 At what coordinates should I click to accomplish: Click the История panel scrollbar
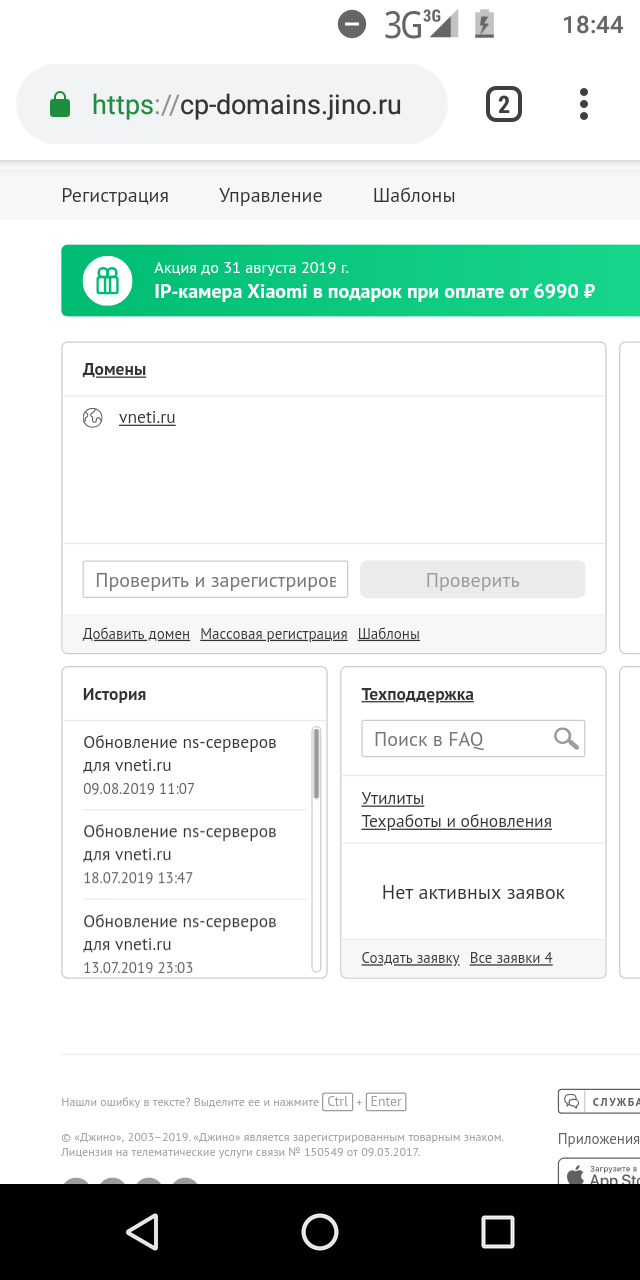[317, 765]
